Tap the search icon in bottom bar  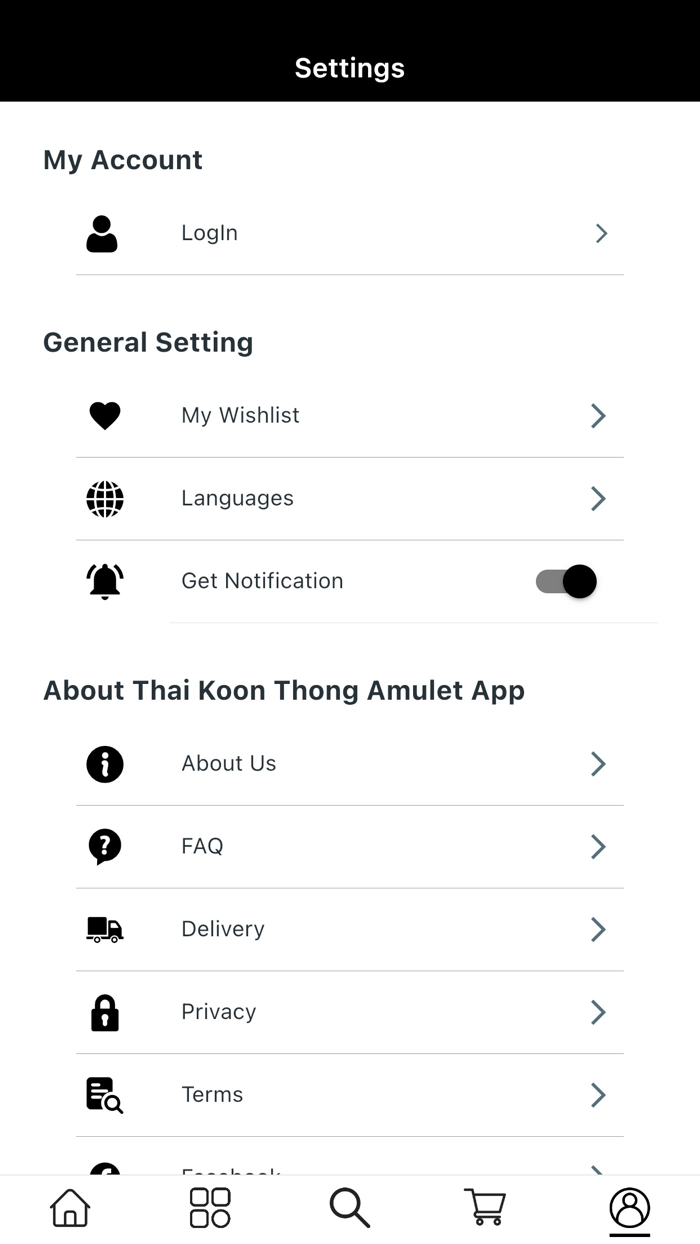[x=349, y=1207]
